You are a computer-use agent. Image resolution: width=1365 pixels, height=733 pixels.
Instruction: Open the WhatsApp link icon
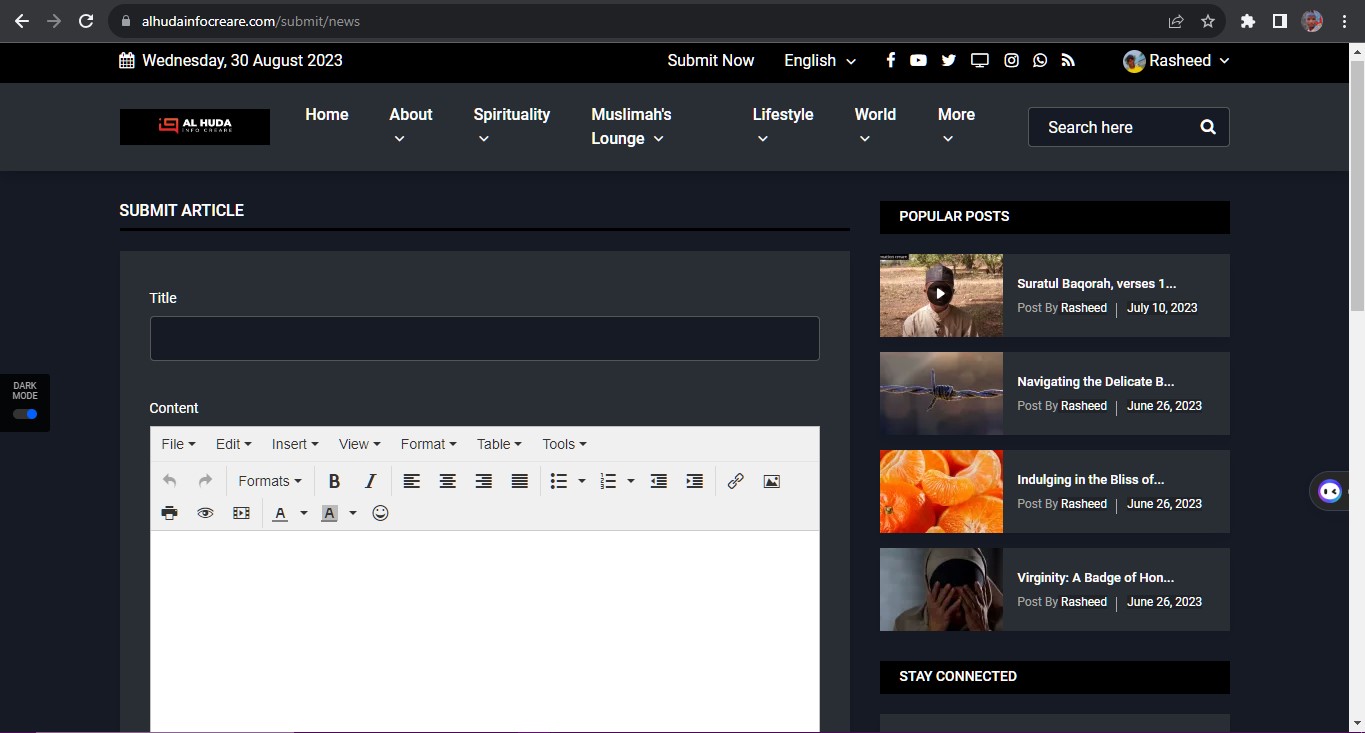[x=1040, y=60]
